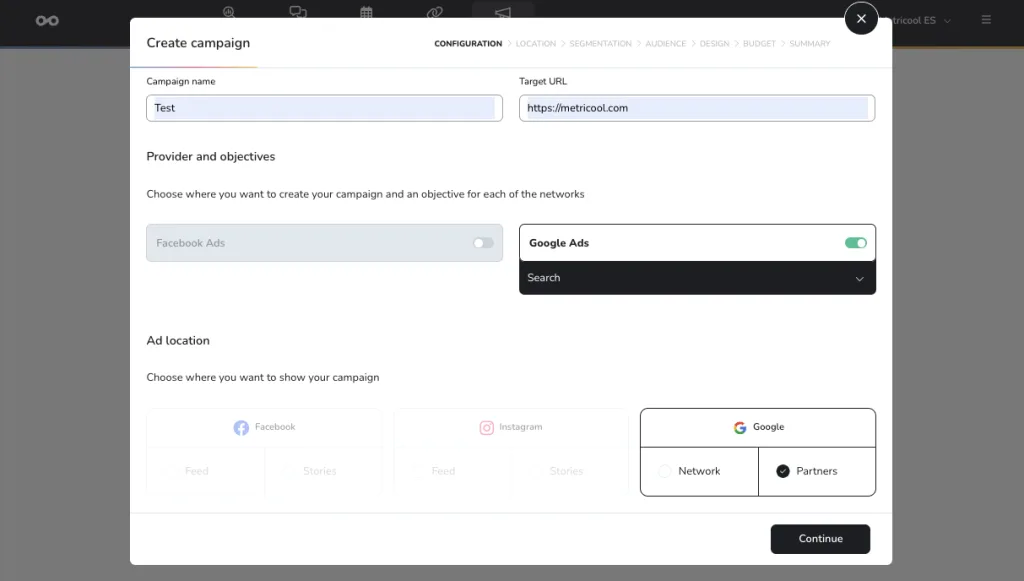The height and width of the screenshot is (581, 1024).
Task: Go to the Design step
Action: pos(714,44)
